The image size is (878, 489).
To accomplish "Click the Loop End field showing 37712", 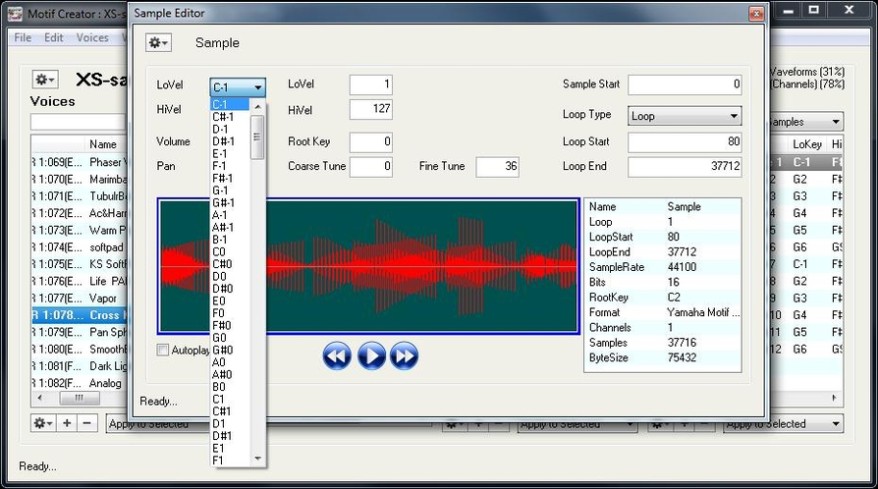I will pos(685,167).
